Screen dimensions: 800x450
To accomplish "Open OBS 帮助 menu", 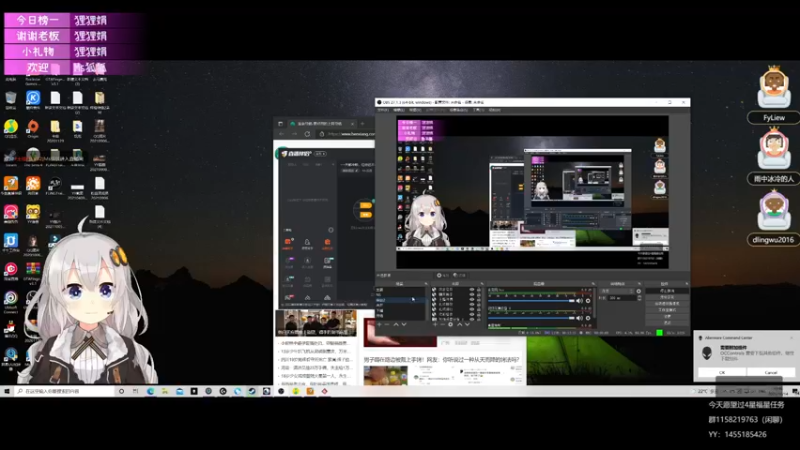I will (x=494, y=110).
